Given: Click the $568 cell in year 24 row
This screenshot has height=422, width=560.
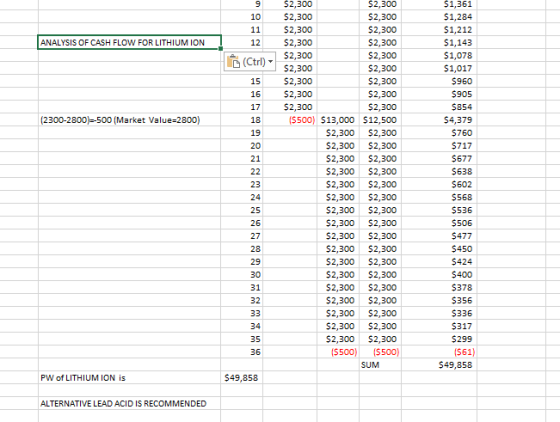Looking at the screenshot, I should tap(439, 197).
